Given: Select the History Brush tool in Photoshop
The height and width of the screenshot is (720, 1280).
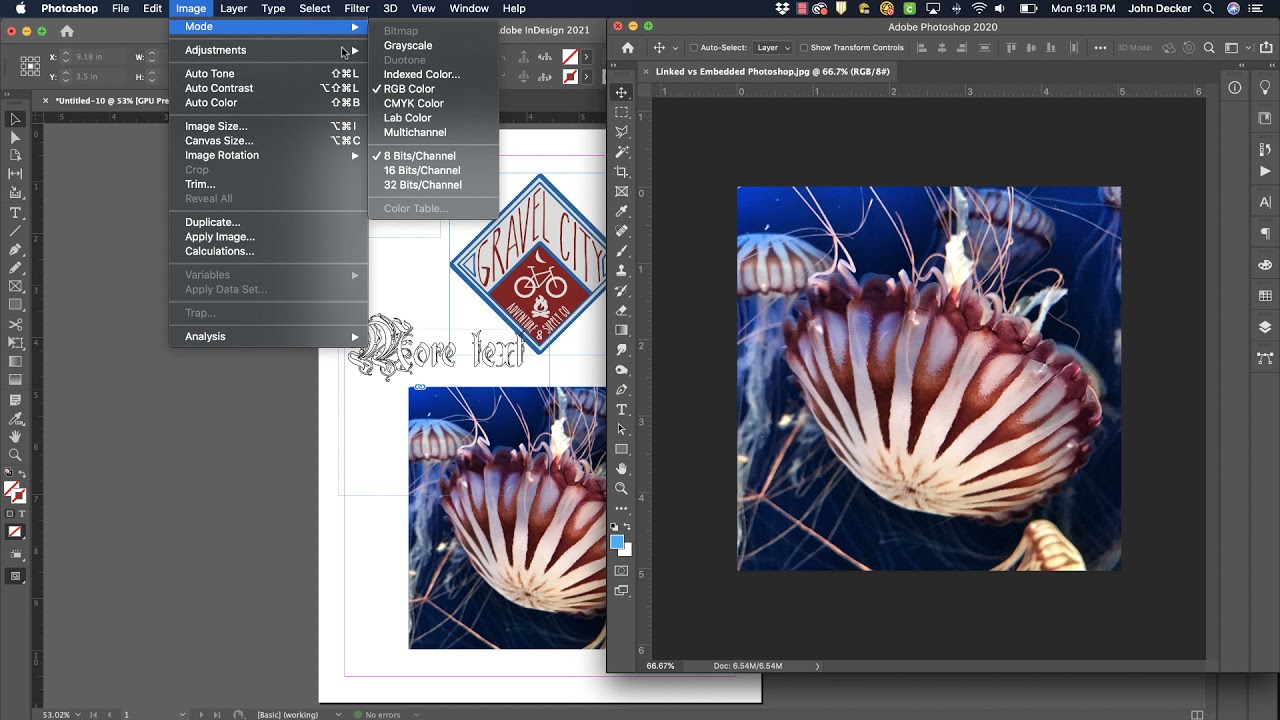Looking at the screenshot, I should point(621,290).
